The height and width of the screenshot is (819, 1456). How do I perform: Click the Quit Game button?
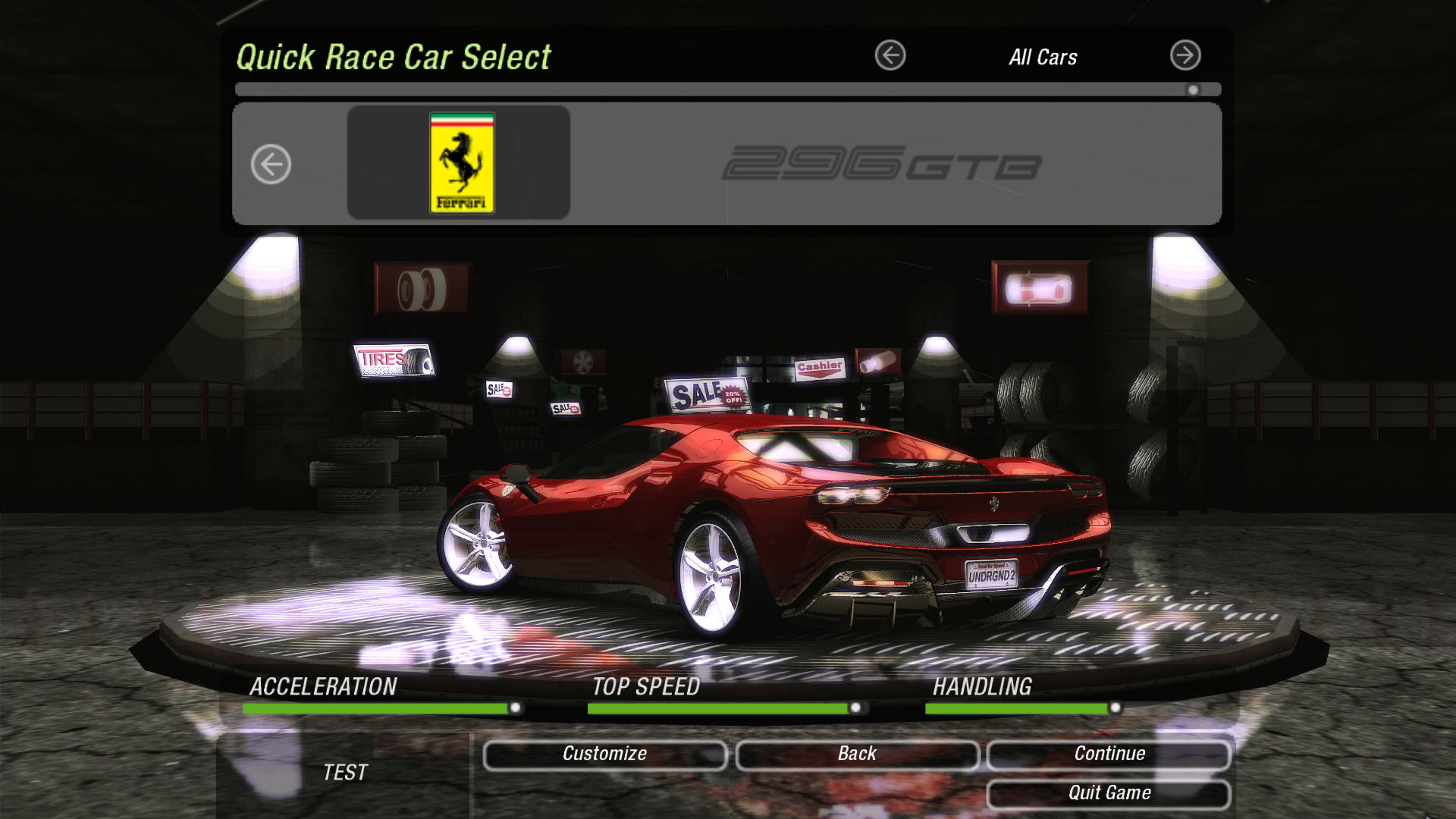(1109, 793)
